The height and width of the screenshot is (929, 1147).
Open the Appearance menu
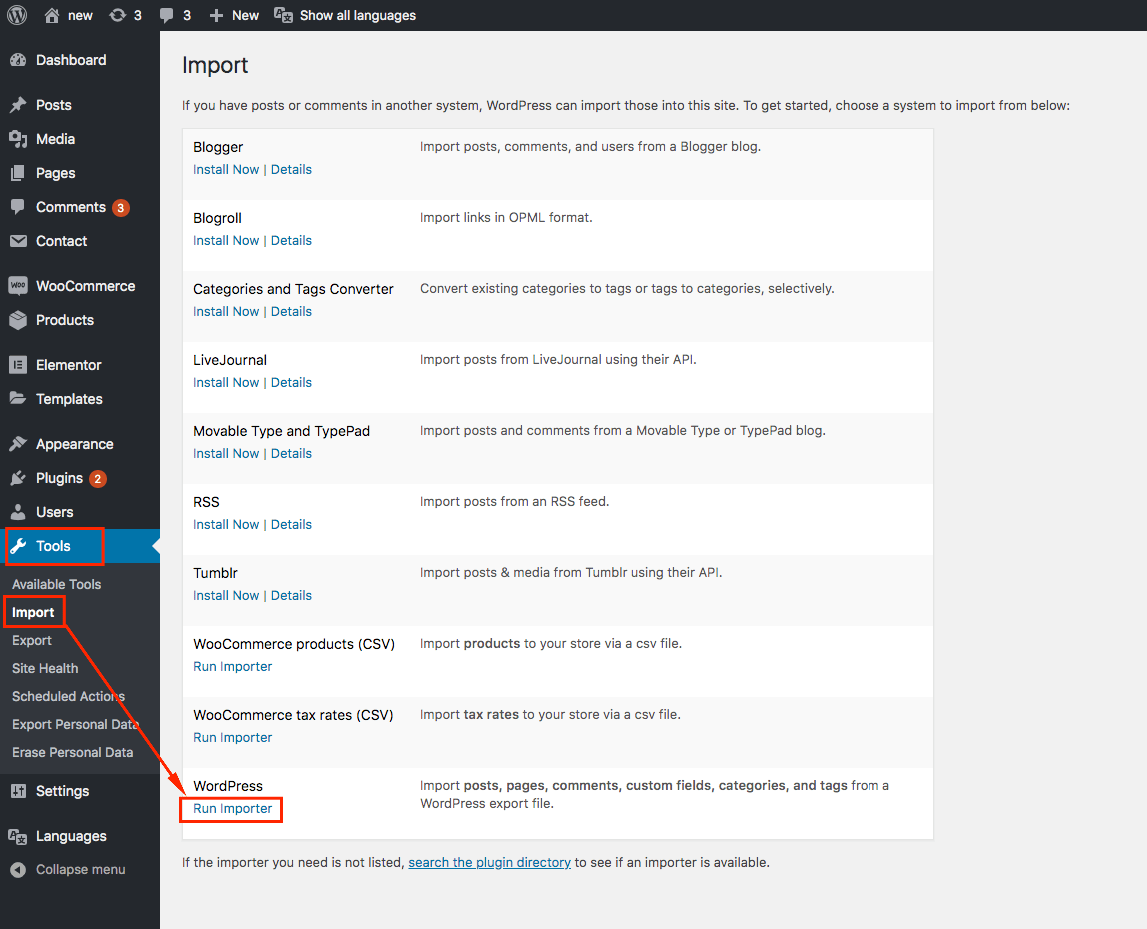(74, 444)
